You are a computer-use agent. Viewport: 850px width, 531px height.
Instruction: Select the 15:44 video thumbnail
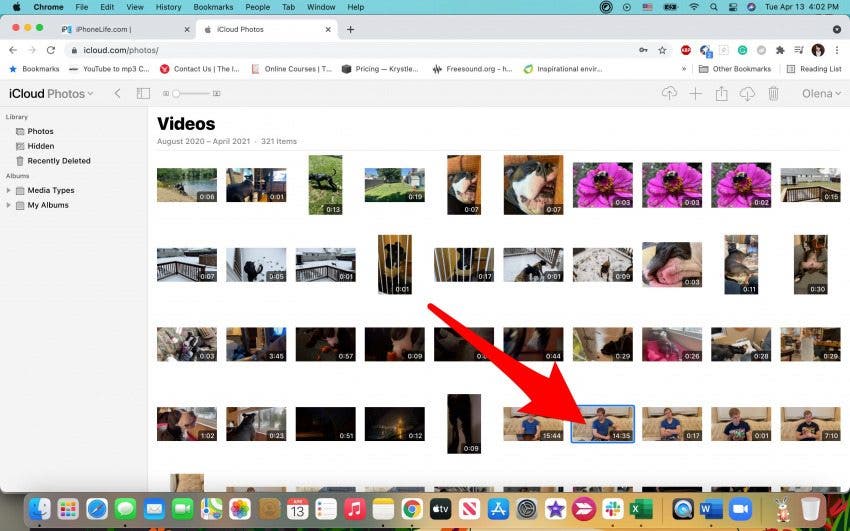tap(533, 424)
